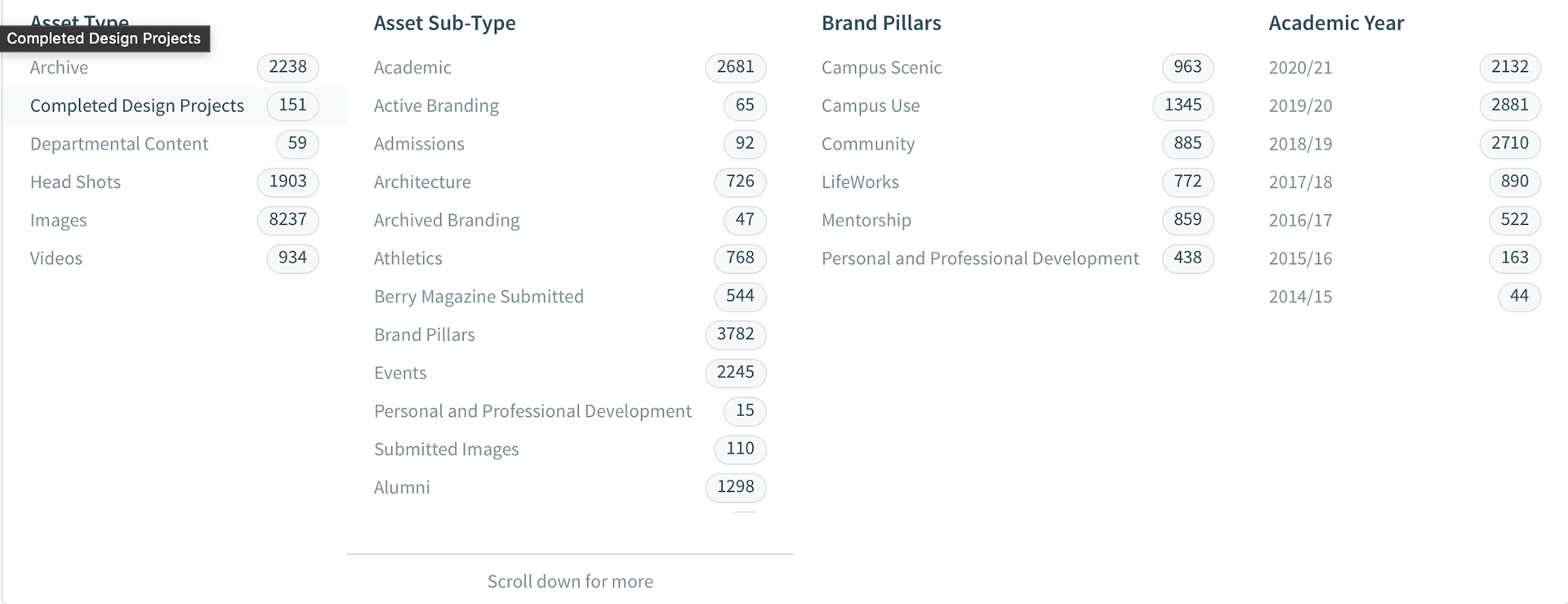Select Head Shots asset type
Image resolution: width=1568 pixels, height=604 pixels.
[174, 182]
